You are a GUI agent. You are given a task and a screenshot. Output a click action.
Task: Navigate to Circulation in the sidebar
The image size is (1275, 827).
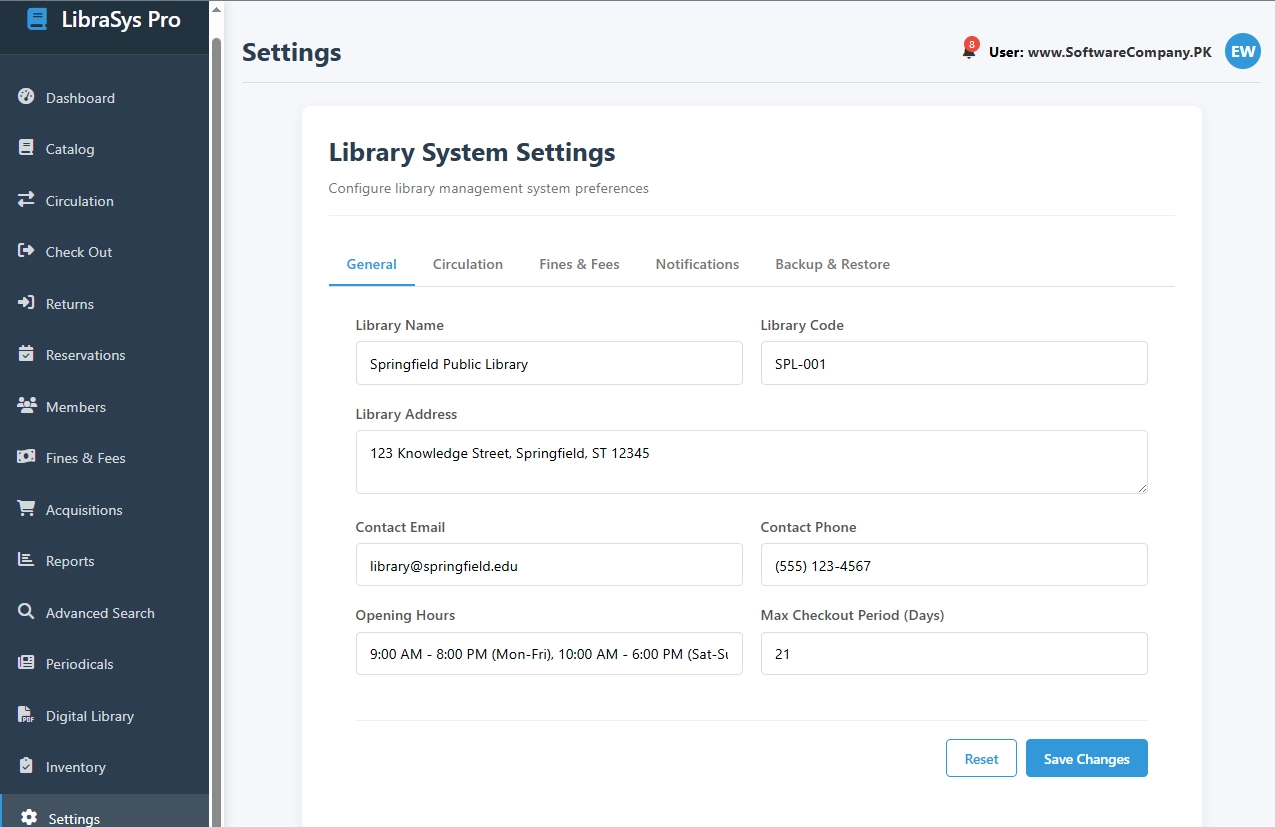click(x=78, y=201)
